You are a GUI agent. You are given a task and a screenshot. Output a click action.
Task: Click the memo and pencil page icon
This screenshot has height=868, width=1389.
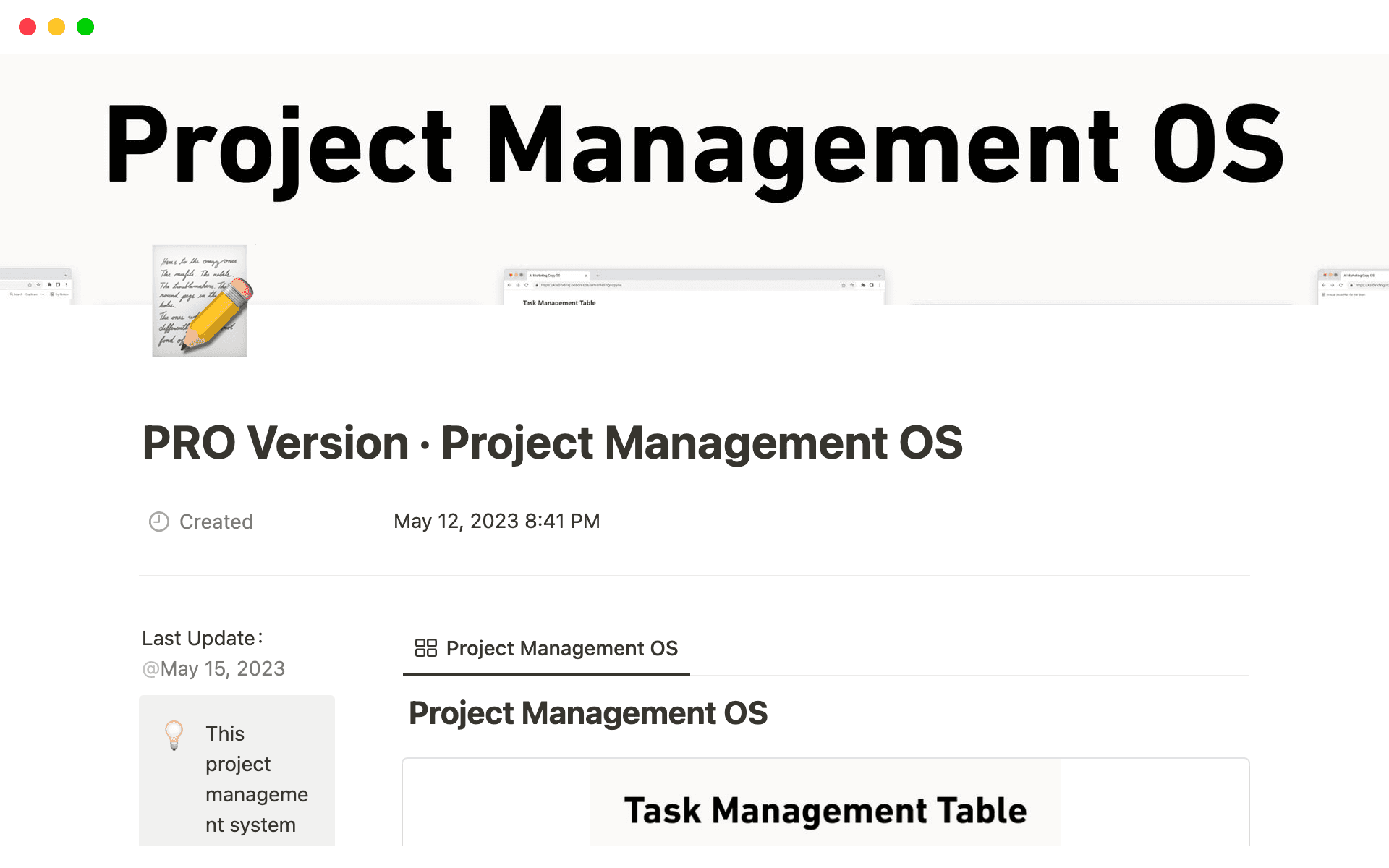click(200, 301)
